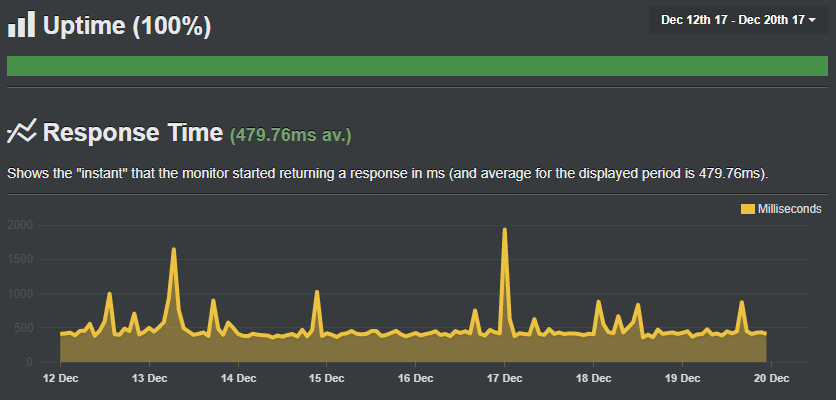Click the Milliseconds legend label

(x=789, y=209)
